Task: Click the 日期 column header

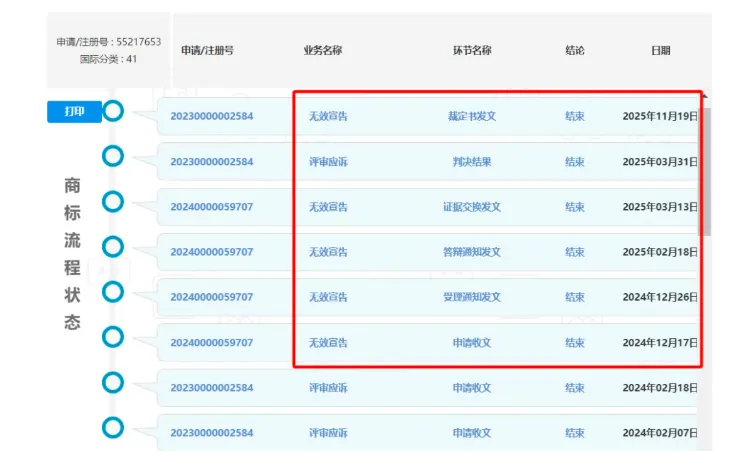Action: (661, 51)
